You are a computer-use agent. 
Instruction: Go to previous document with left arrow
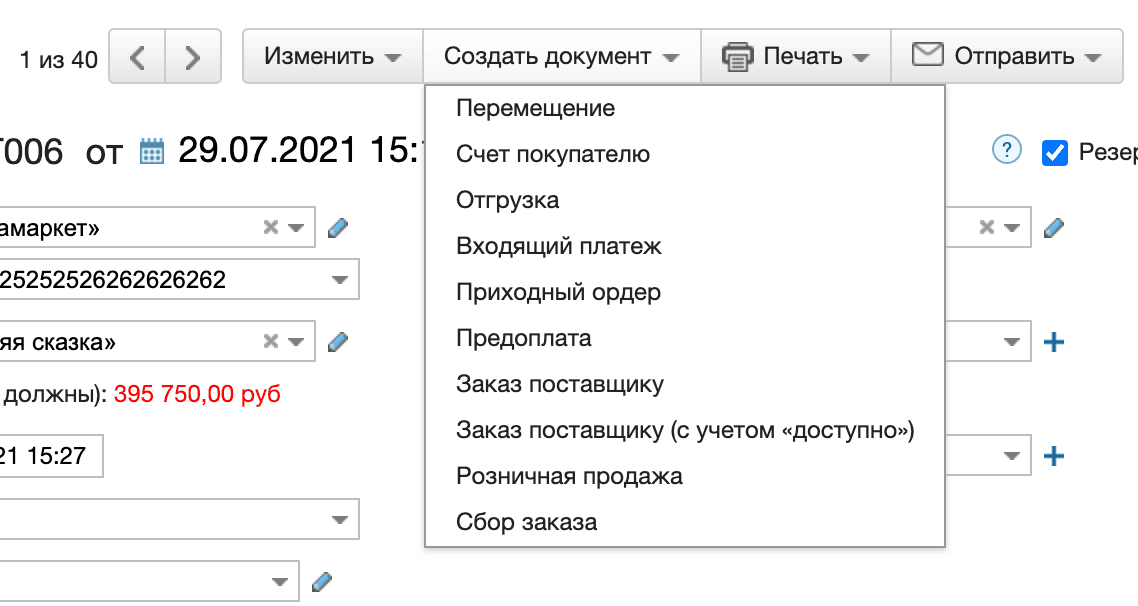(x=137, y=57)
